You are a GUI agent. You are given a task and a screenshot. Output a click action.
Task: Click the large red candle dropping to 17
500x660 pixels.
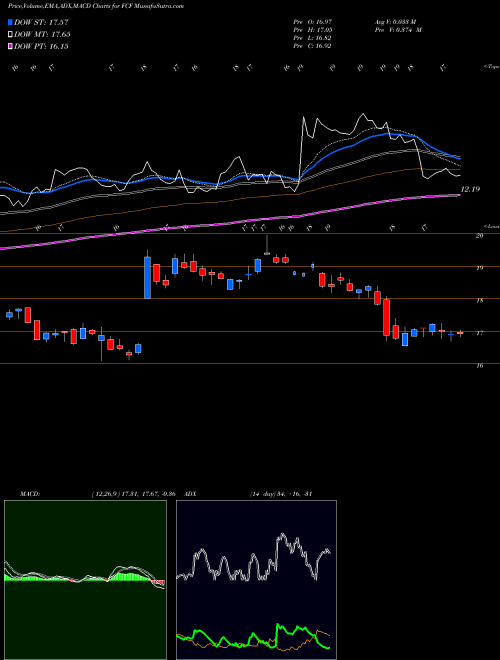click(x=386, y=318)
